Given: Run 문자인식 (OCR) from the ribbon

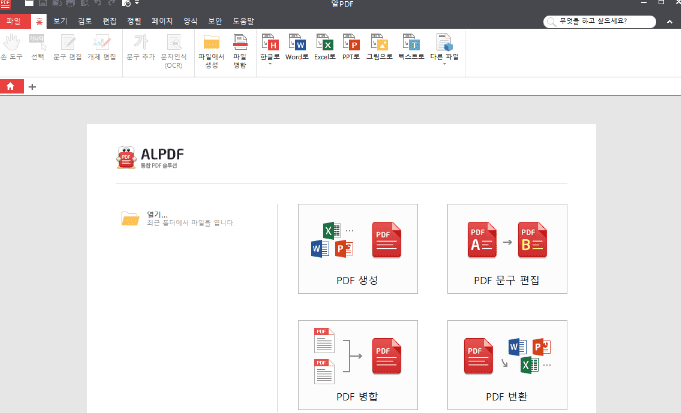Looking at the screenshot, I should click(x=174, y=51).
